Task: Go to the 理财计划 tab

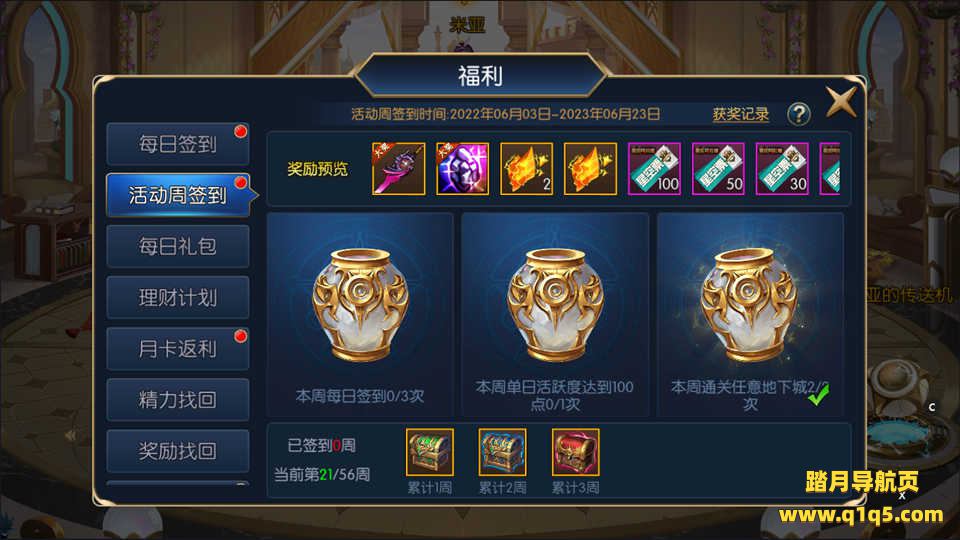Action: (178, 298)
